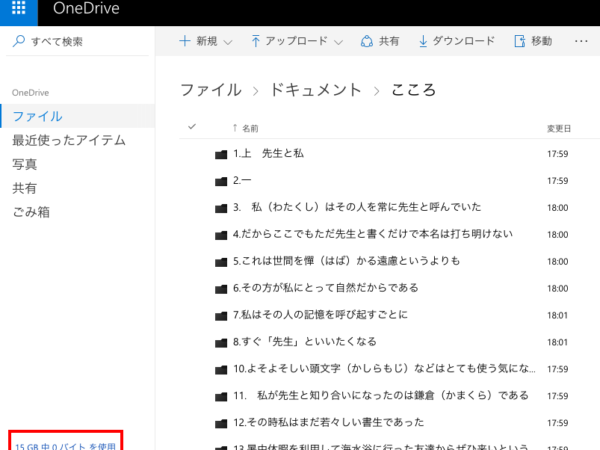Click folder icon of row 8.すぐ「先生」

coord(221,342)
